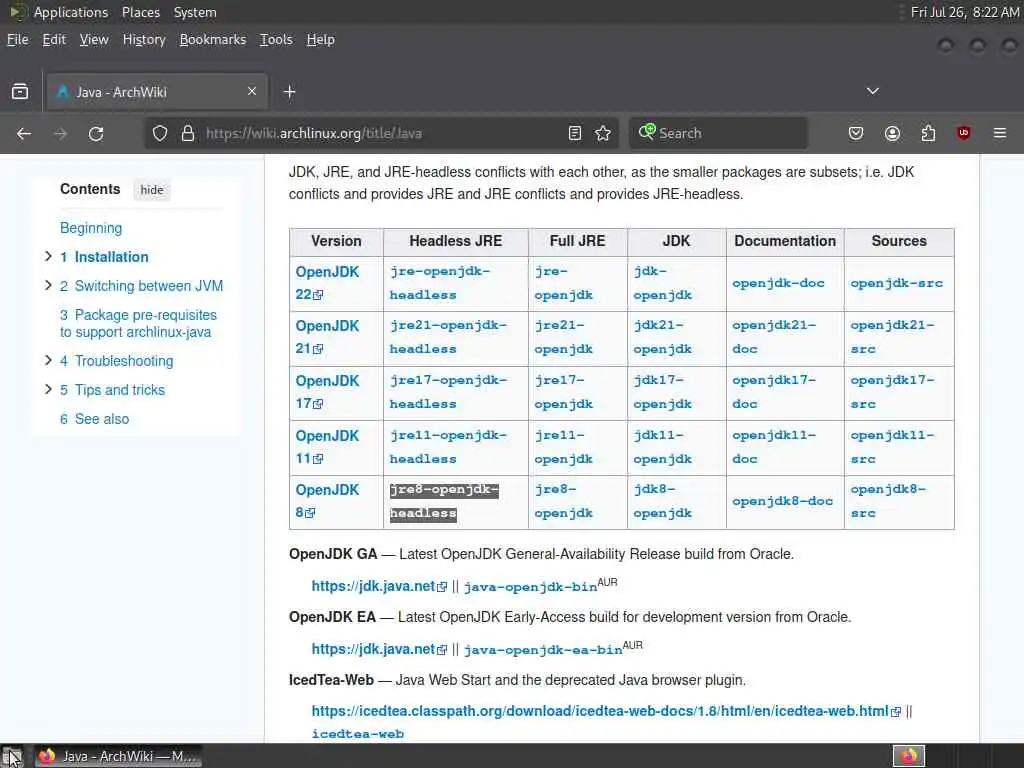Open the History menu
This screenshot has width=1024, height=768.
click(144, 39)
